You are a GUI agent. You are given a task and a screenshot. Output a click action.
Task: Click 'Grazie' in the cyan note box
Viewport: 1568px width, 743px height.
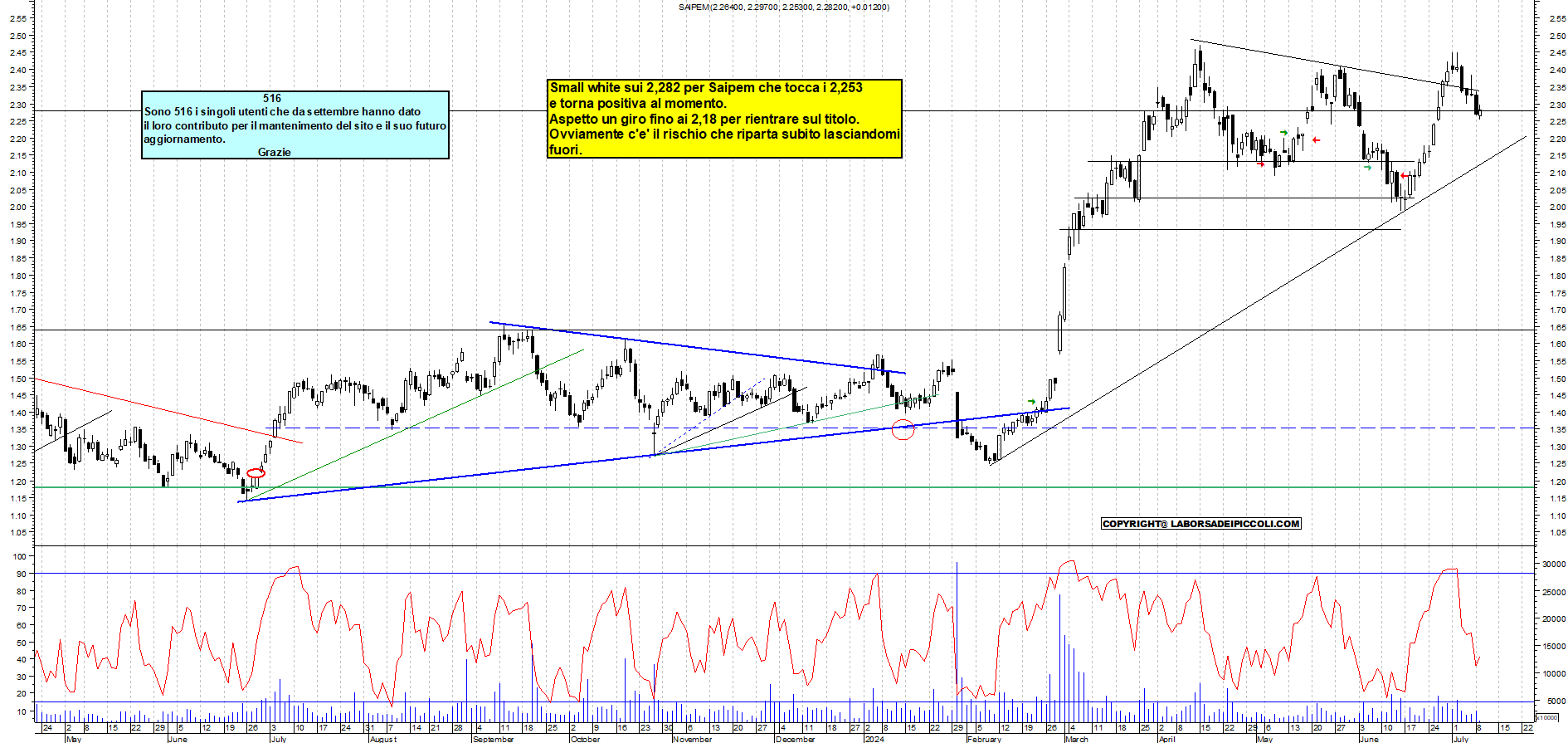275,152
